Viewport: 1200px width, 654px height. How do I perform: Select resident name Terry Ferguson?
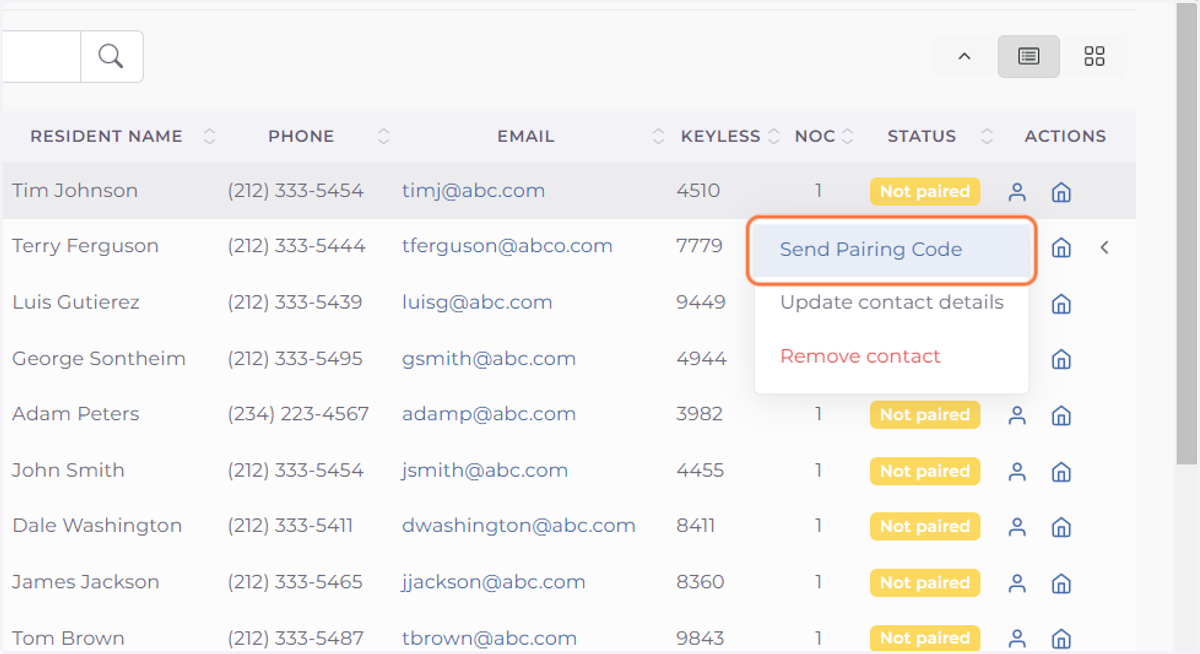(x=85, y=246)
